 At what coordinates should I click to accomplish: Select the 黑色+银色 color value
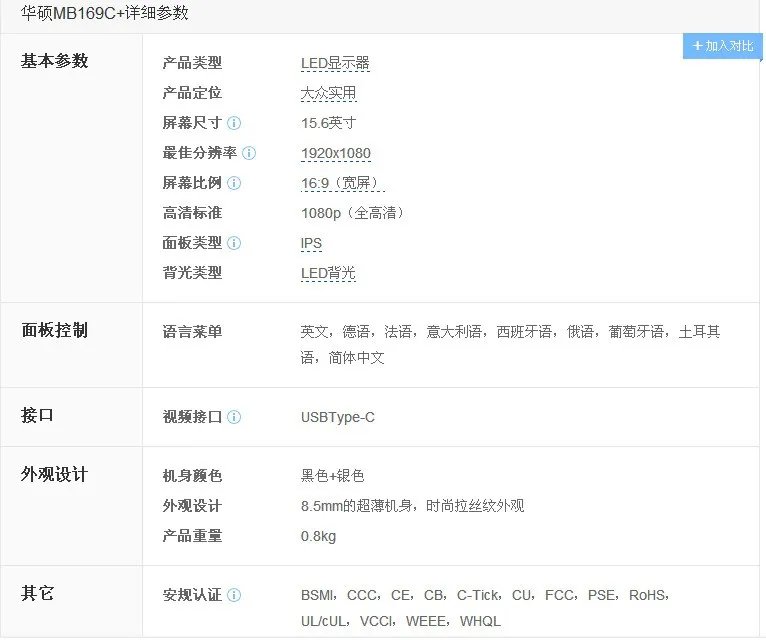tap(332, 475)
